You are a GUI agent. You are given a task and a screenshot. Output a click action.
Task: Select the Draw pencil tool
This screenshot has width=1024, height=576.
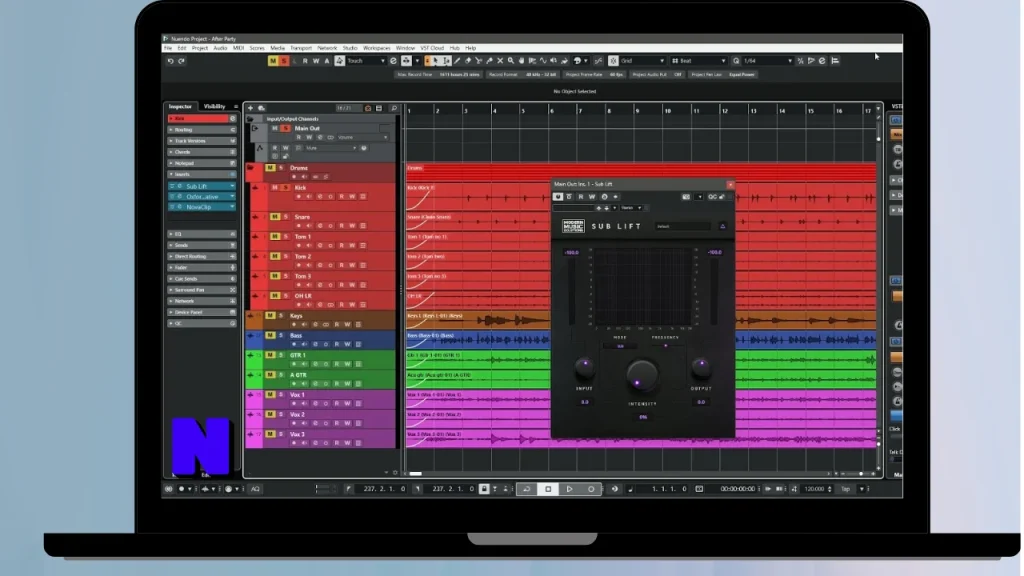point(457,61)
